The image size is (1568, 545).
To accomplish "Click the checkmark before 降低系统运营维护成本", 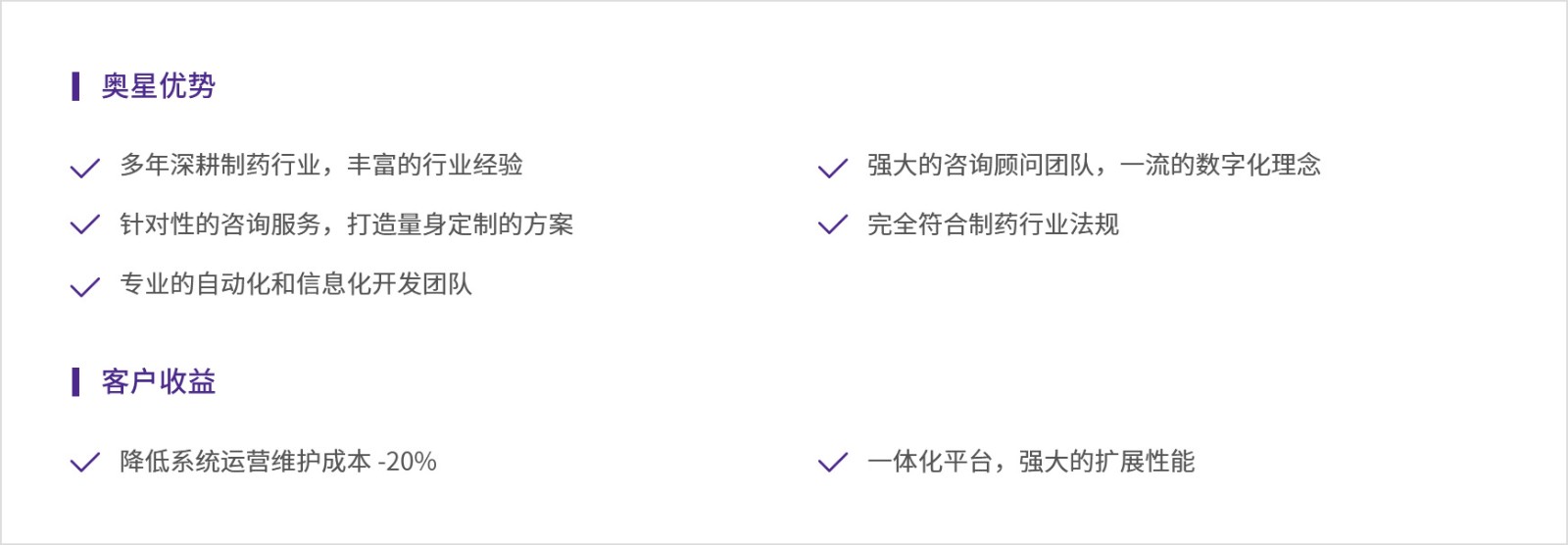I will pos(85,462).
